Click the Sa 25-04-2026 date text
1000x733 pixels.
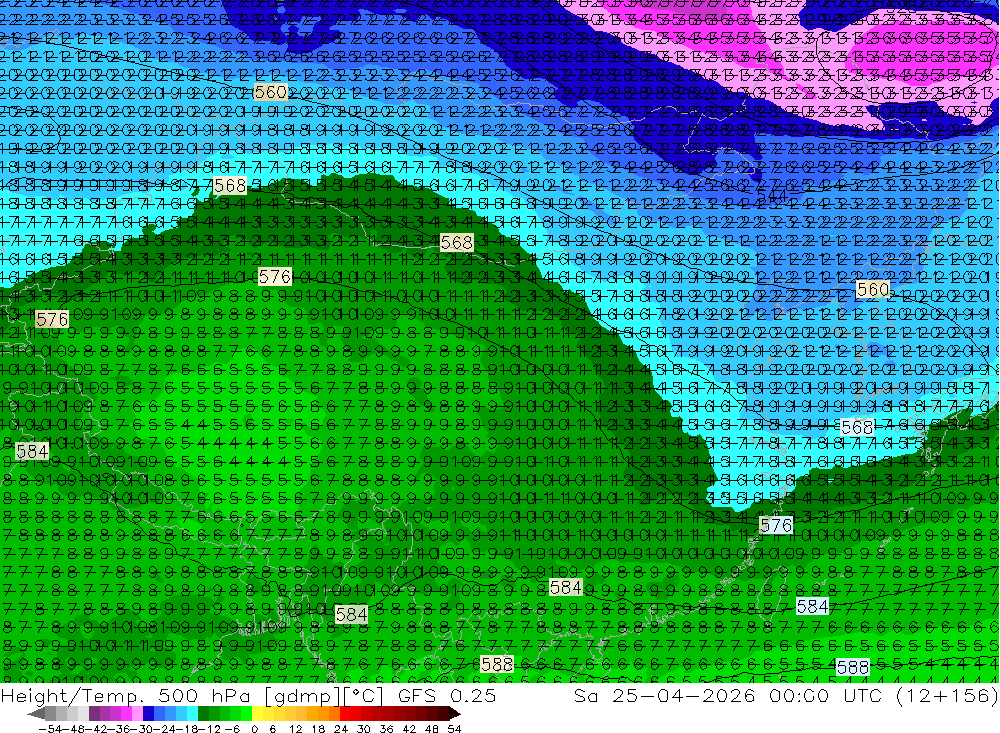click(665, 695)
